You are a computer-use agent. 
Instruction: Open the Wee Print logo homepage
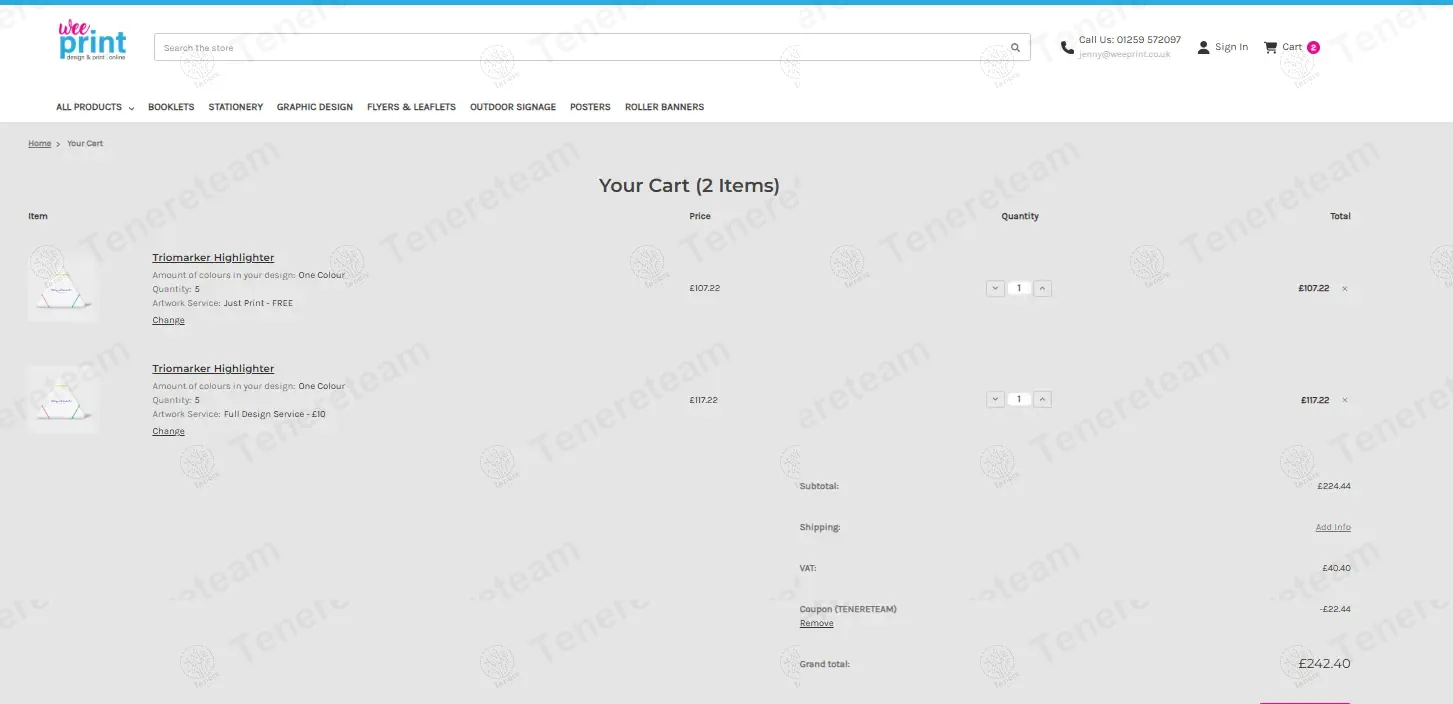(x=92, y=41)
